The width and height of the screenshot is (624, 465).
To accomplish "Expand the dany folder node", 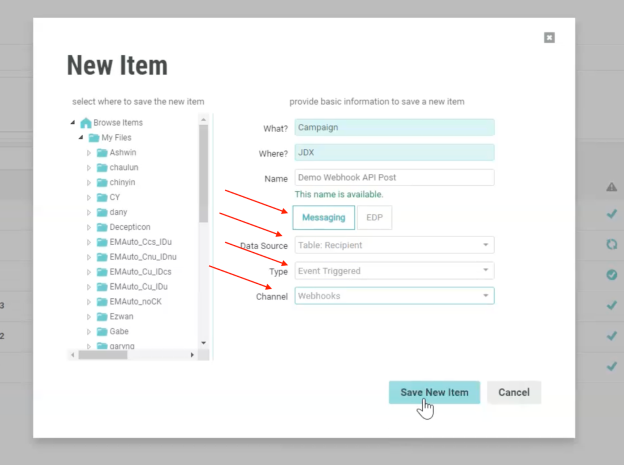I will pyautogui.click(x=88, y=212).
